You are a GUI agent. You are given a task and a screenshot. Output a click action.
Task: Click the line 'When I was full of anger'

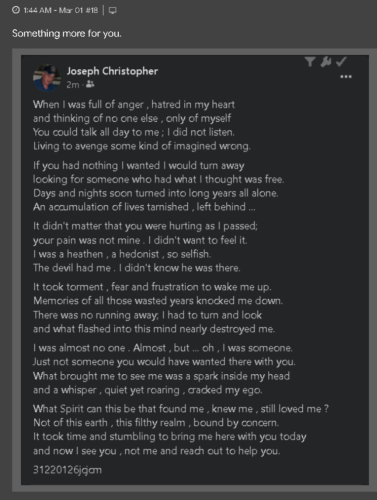click(134, 104)
